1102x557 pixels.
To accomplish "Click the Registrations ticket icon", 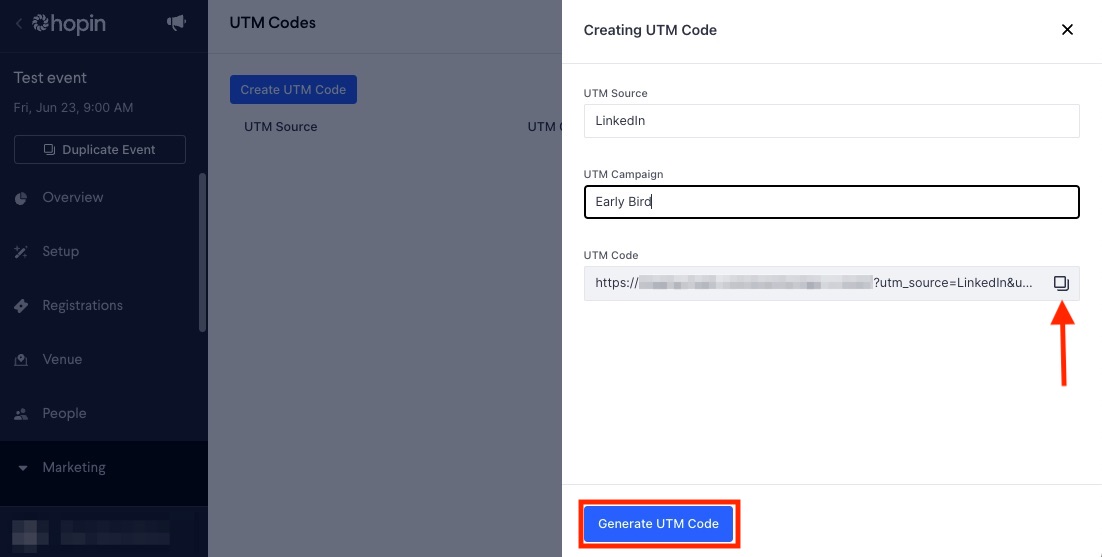I will (x=21, y=306).
